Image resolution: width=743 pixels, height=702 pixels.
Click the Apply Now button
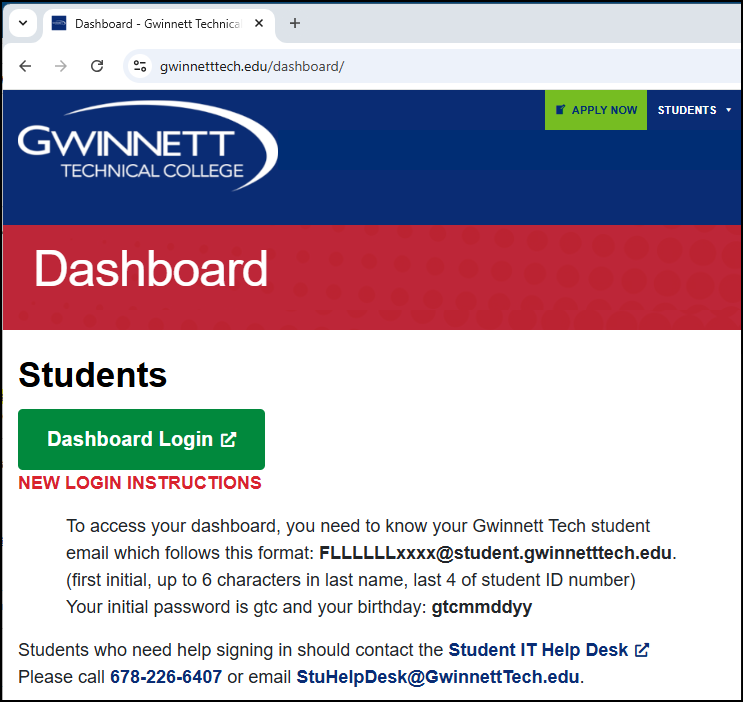[596, 110]
